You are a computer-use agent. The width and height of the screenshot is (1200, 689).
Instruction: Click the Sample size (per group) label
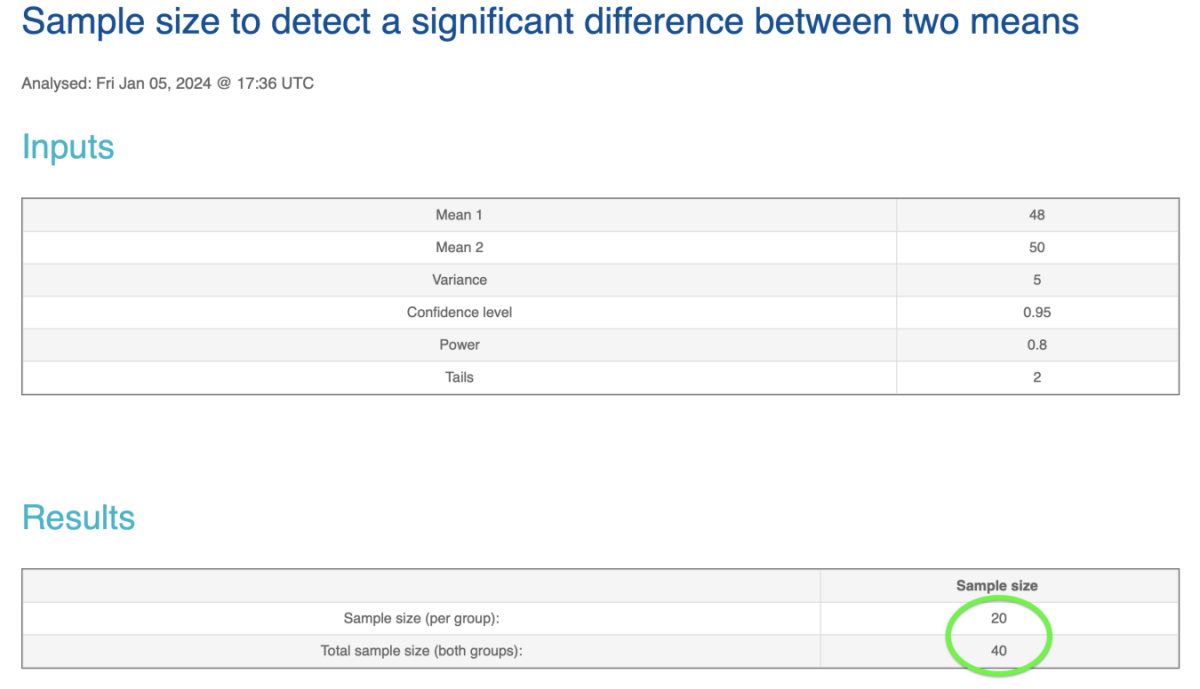[x=421, y=618]
